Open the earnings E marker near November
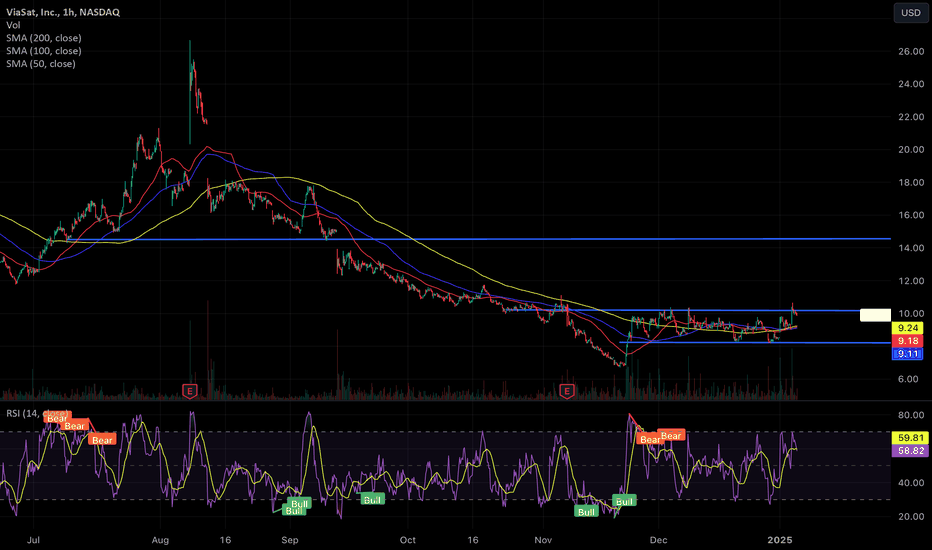 [567, 391]
